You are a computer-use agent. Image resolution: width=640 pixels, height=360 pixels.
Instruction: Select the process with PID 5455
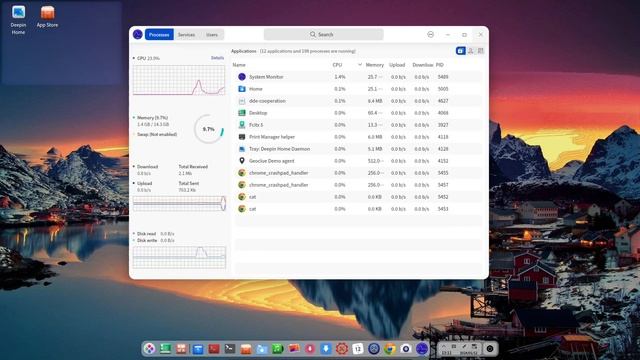click(x=358, y=173)
